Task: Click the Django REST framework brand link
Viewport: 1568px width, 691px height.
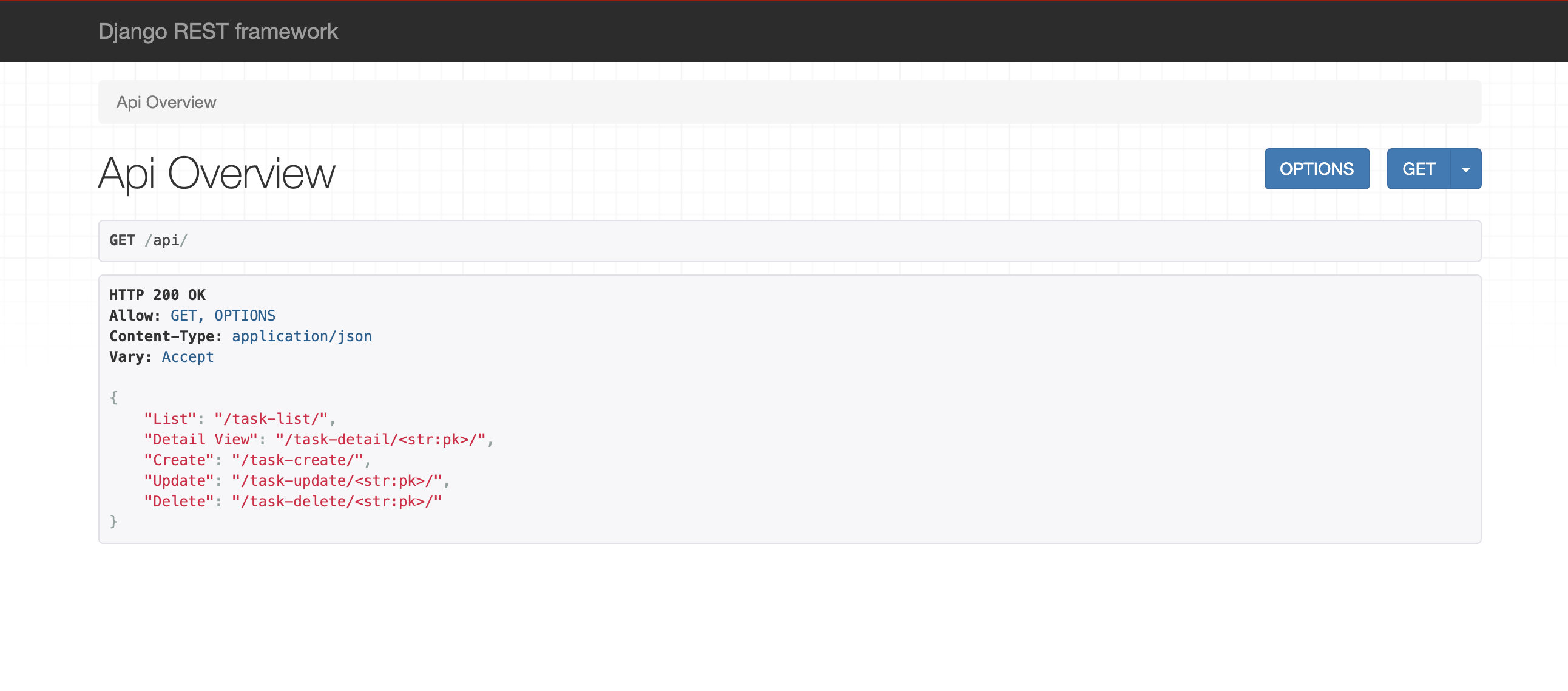Action: 218,32
